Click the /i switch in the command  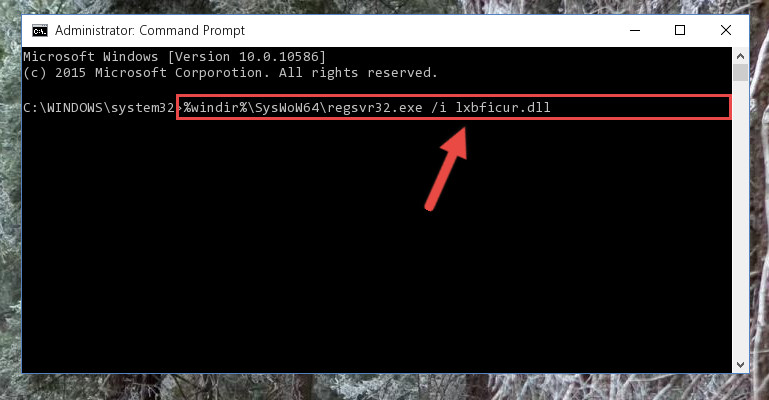point(439,108)
